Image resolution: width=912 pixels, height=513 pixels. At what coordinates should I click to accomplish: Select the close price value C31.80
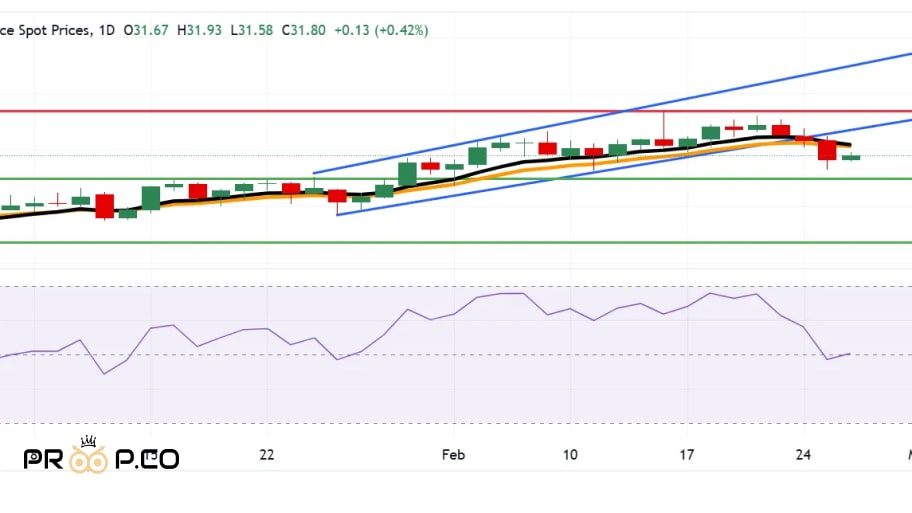[304, 30]
